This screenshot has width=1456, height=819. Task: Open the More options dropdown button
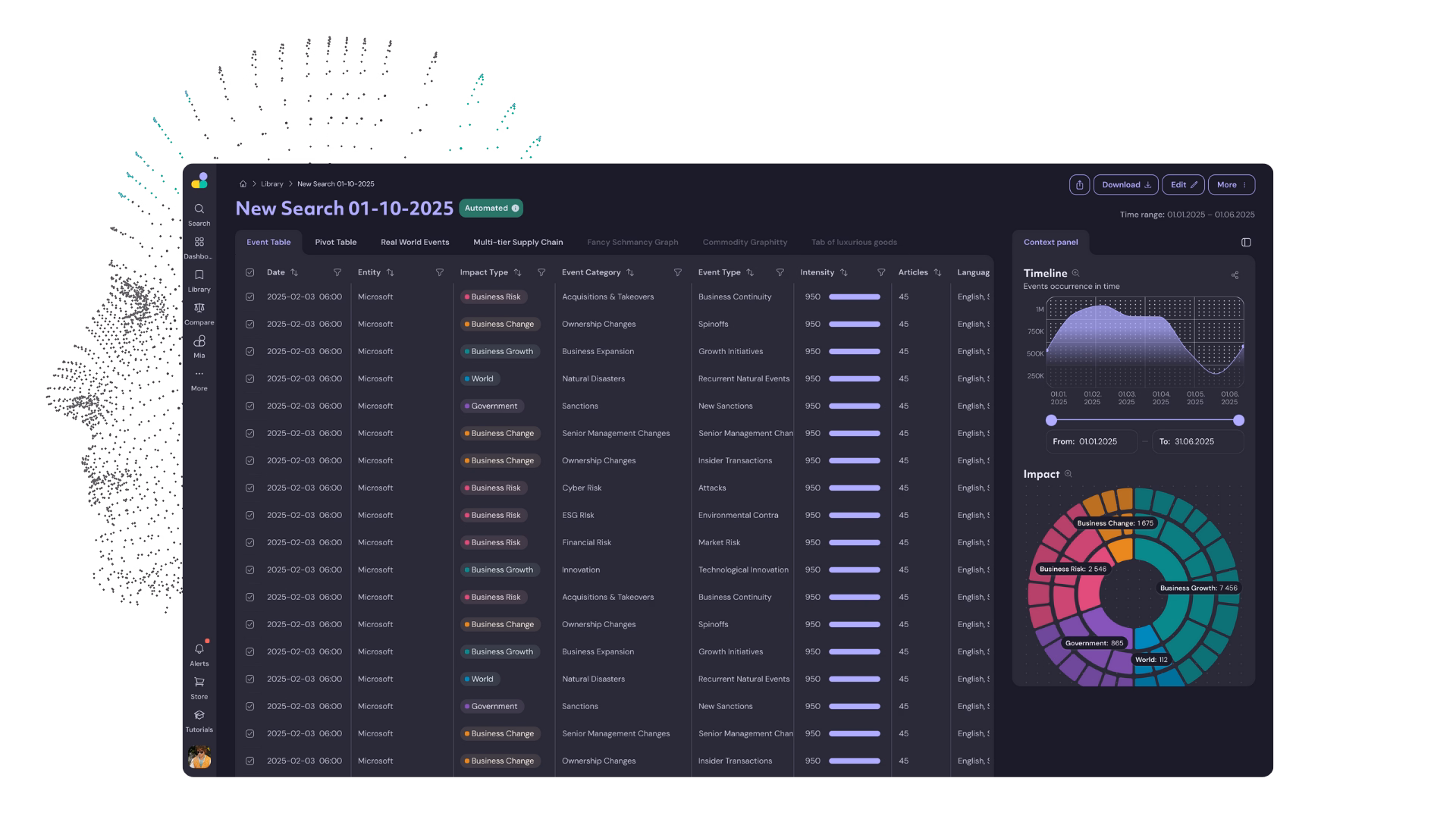click(x=1231, y=185)
